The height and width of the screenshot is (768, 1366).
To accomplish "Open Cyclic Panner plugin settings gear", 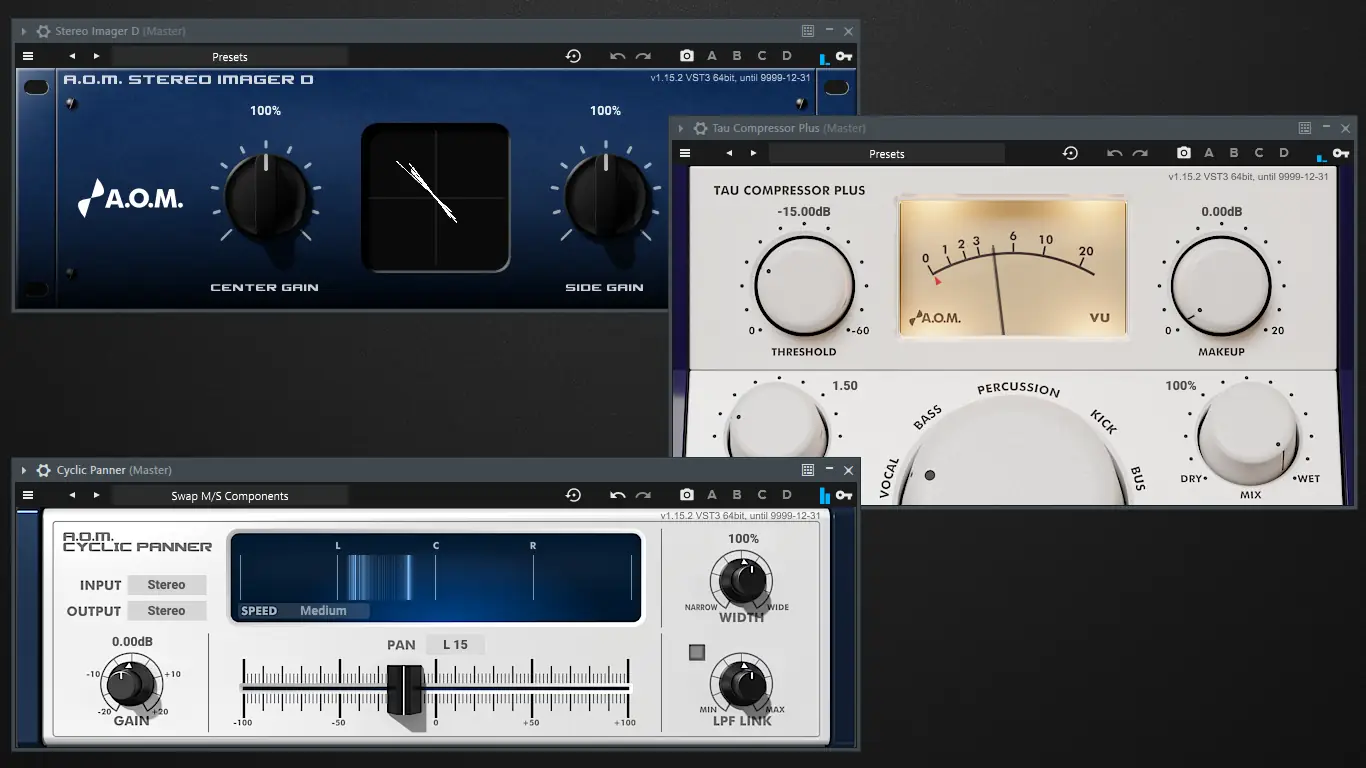I will coord(43,470).
